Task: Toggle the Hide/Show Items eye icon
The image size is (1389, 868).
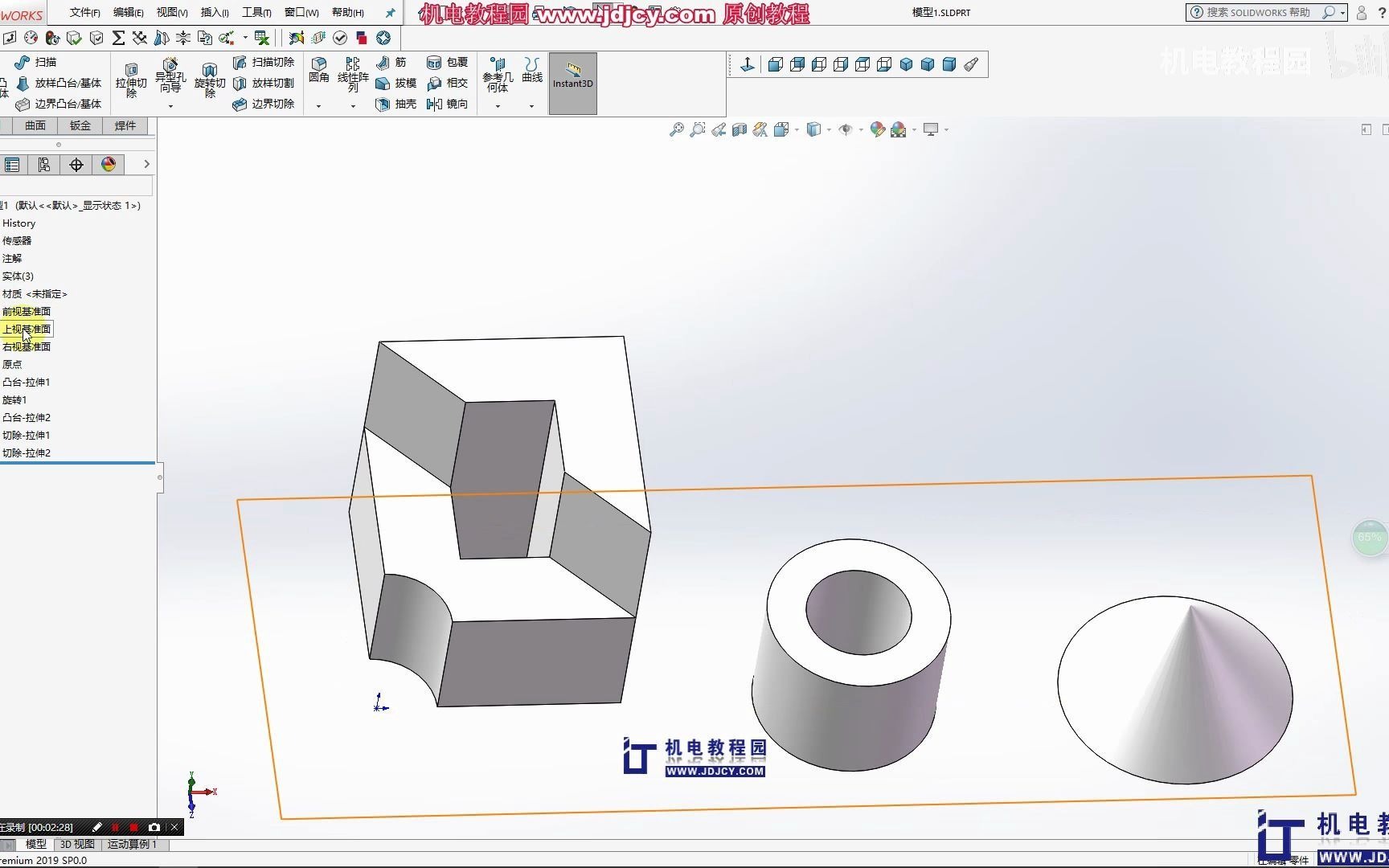Action: tap(846, 129)
